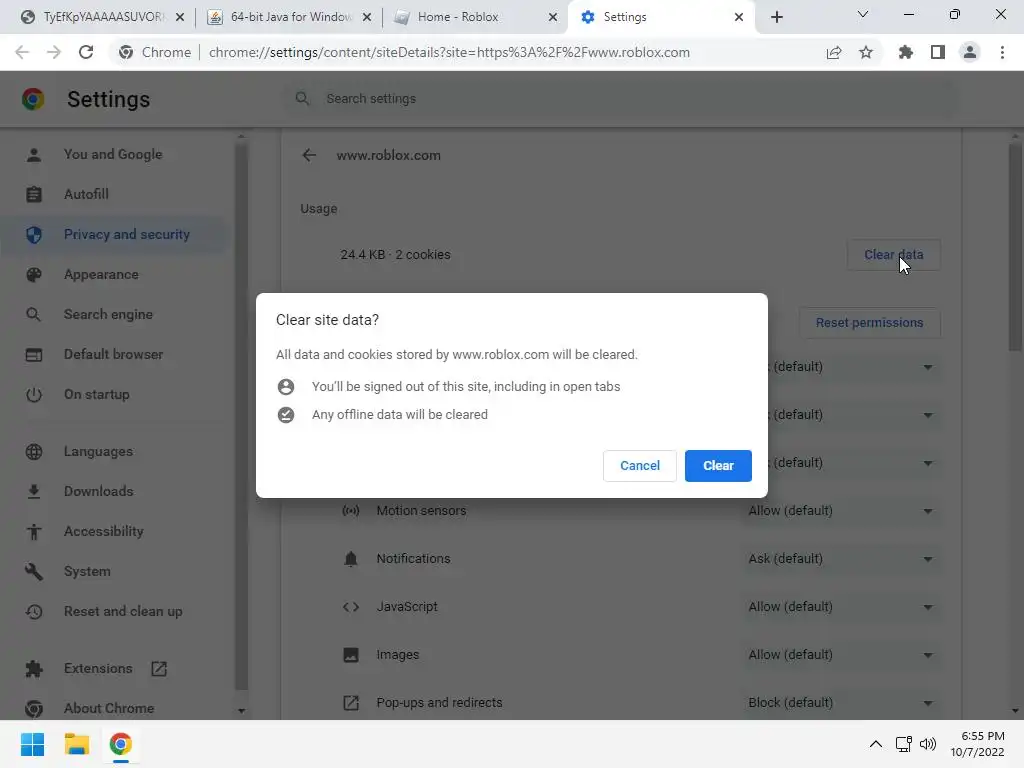The width and height of the screenshot is (1024, 768).
Task: Open Reset and clean up section
Action: (x=112, y=611)
